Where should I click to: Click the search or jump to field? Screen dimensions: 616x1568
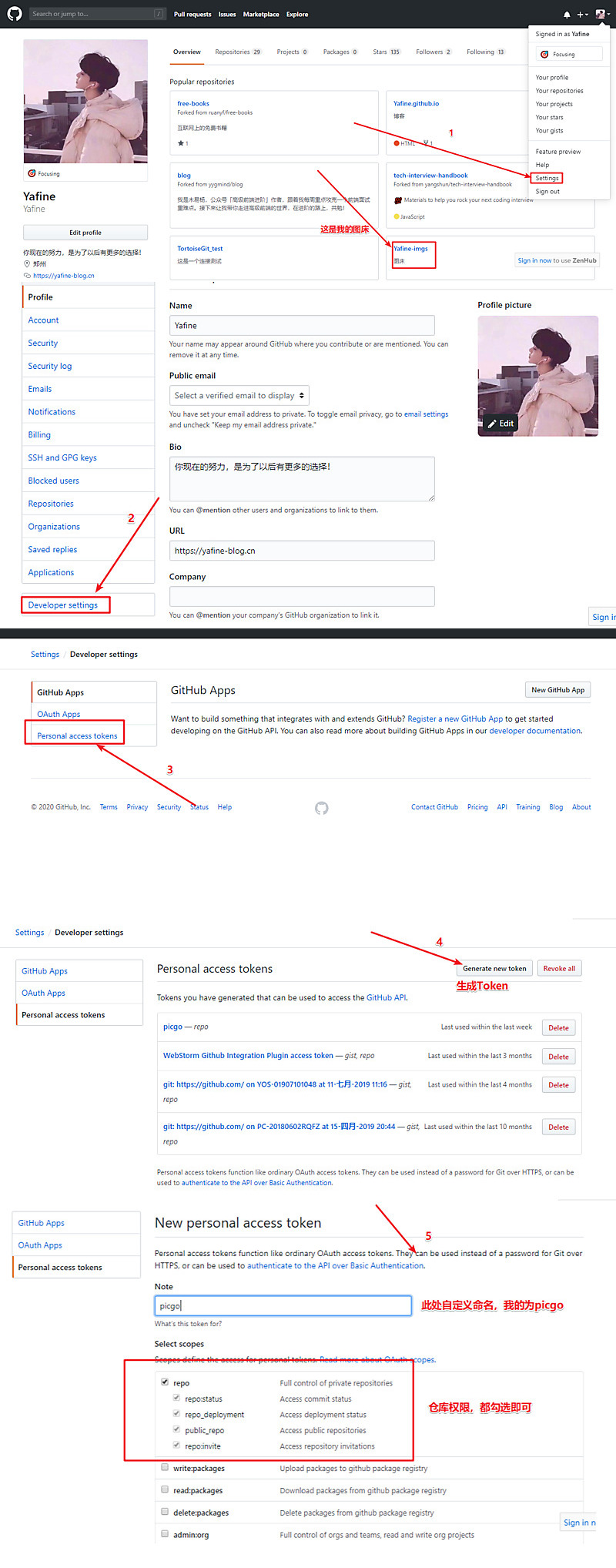pos(96,14)
